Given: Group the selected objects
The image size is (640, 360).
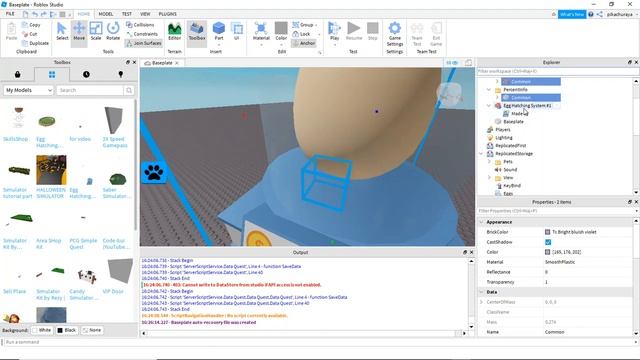Looking at the screenshot, I should click(303, 25).
